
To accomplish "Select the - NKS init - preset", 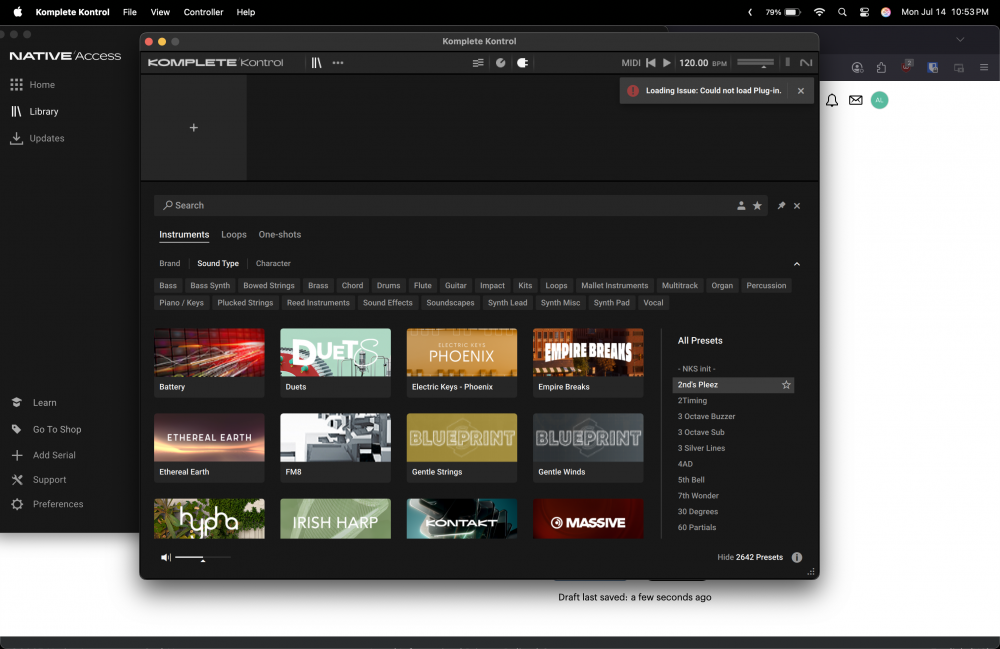I will click(696, 369).
